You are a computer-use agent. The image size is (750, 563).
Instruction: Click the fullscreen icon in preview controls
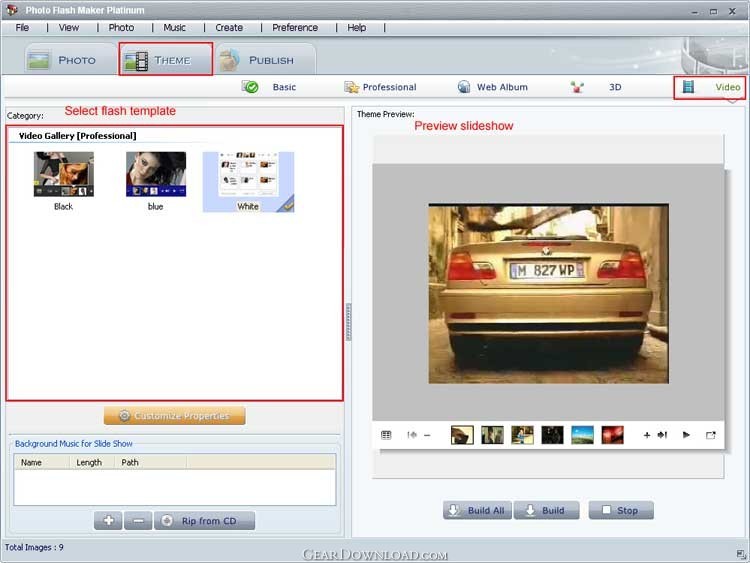point(711,435)
